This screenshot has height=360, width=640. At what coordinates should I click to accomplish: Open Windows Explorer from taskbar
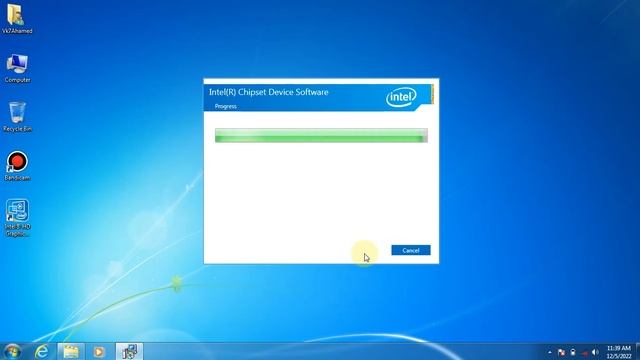pos(71,351)
